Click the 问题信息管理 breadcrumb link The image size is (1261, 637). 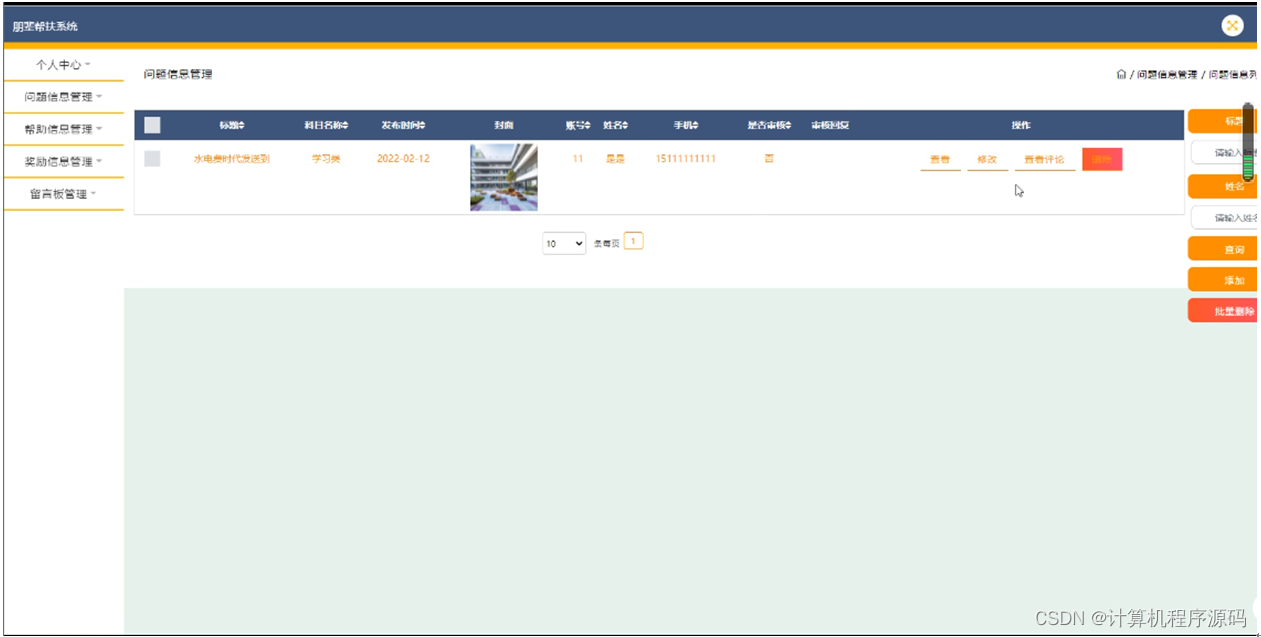point(1166,75)
